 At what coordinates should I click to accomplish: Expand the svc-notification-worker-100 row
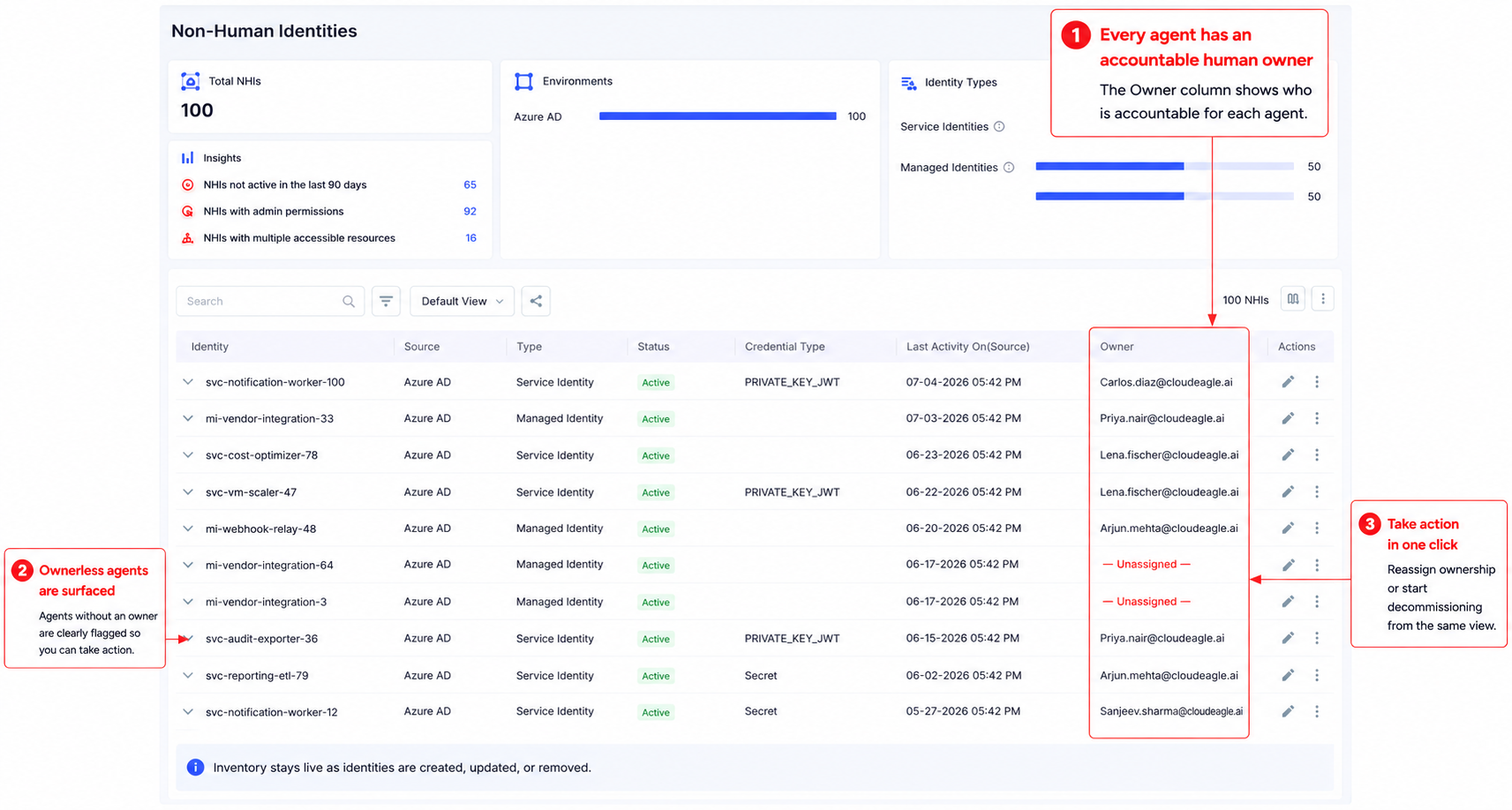click(x=188, y=382)
